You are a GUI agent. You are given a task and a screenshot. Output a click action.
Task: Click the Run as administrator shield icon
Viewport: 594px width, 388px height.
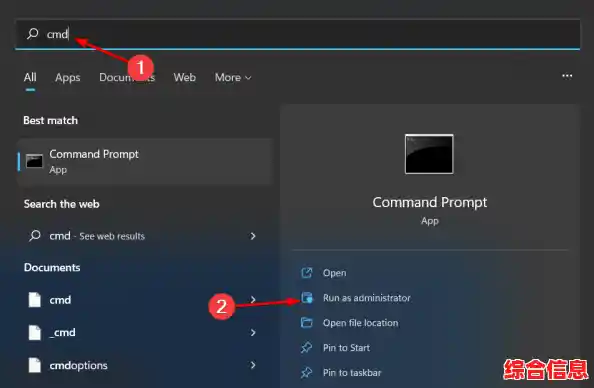click(x=307, y=298)
